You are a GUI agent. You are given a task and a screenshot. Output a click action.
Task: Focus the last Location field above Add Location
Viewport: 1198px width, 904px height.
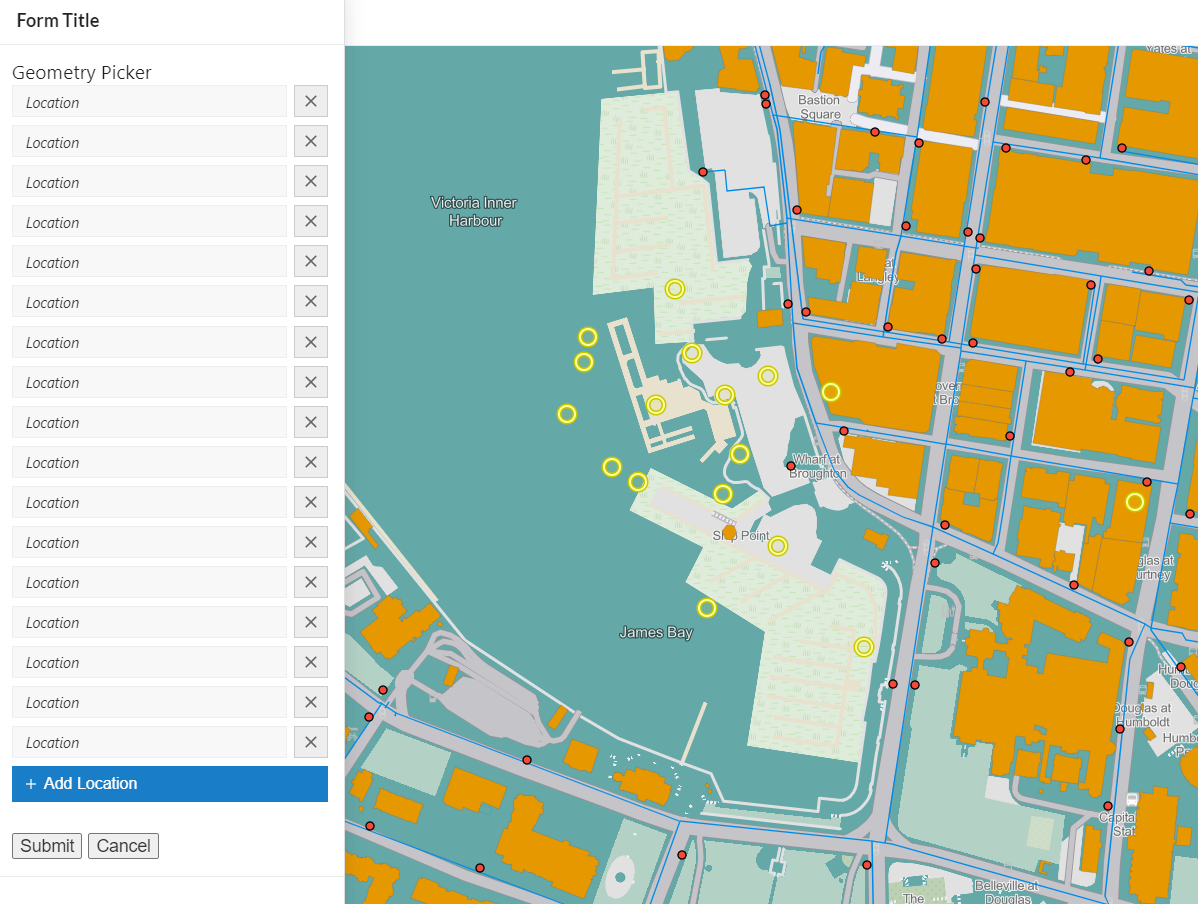pyautogui.click(x=150, y=742)
